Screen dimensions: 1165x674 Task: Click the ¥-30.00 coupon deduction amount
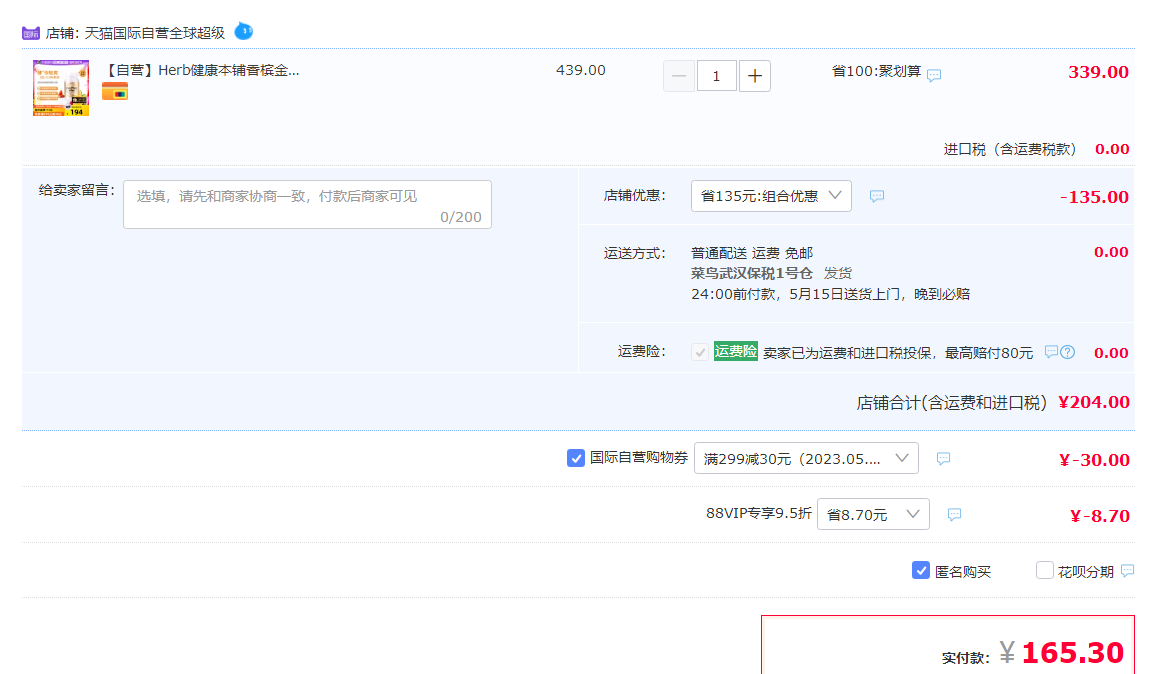point(1094,460)
